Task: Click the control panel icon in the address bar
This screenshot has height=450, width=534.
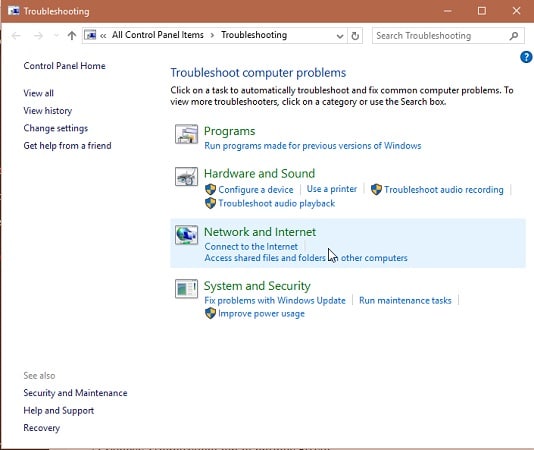Action: [x=90, y=35]
